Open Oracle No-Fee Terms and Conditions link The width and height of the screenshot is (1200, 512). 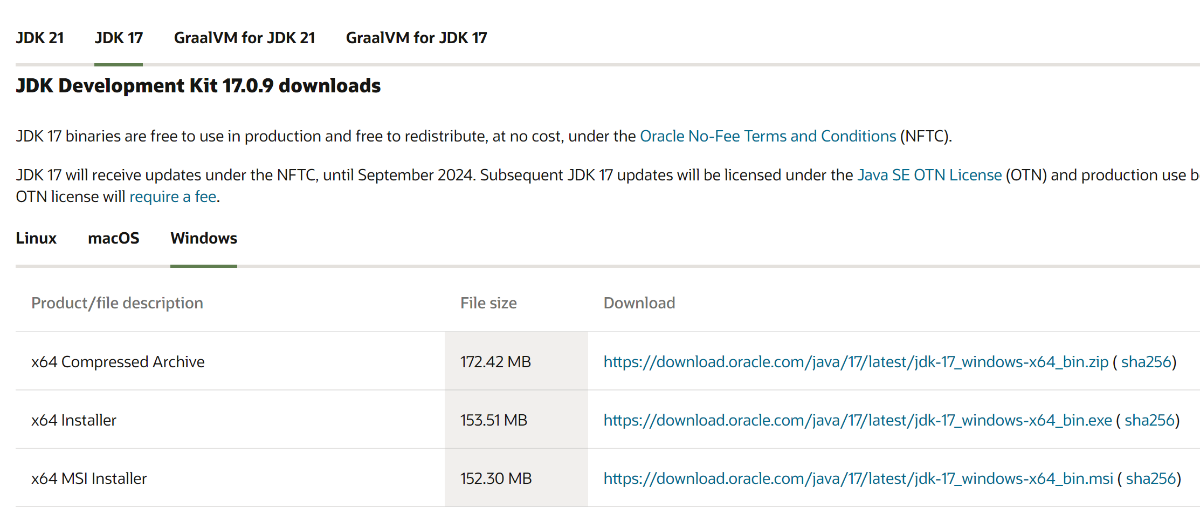[768, 136]
